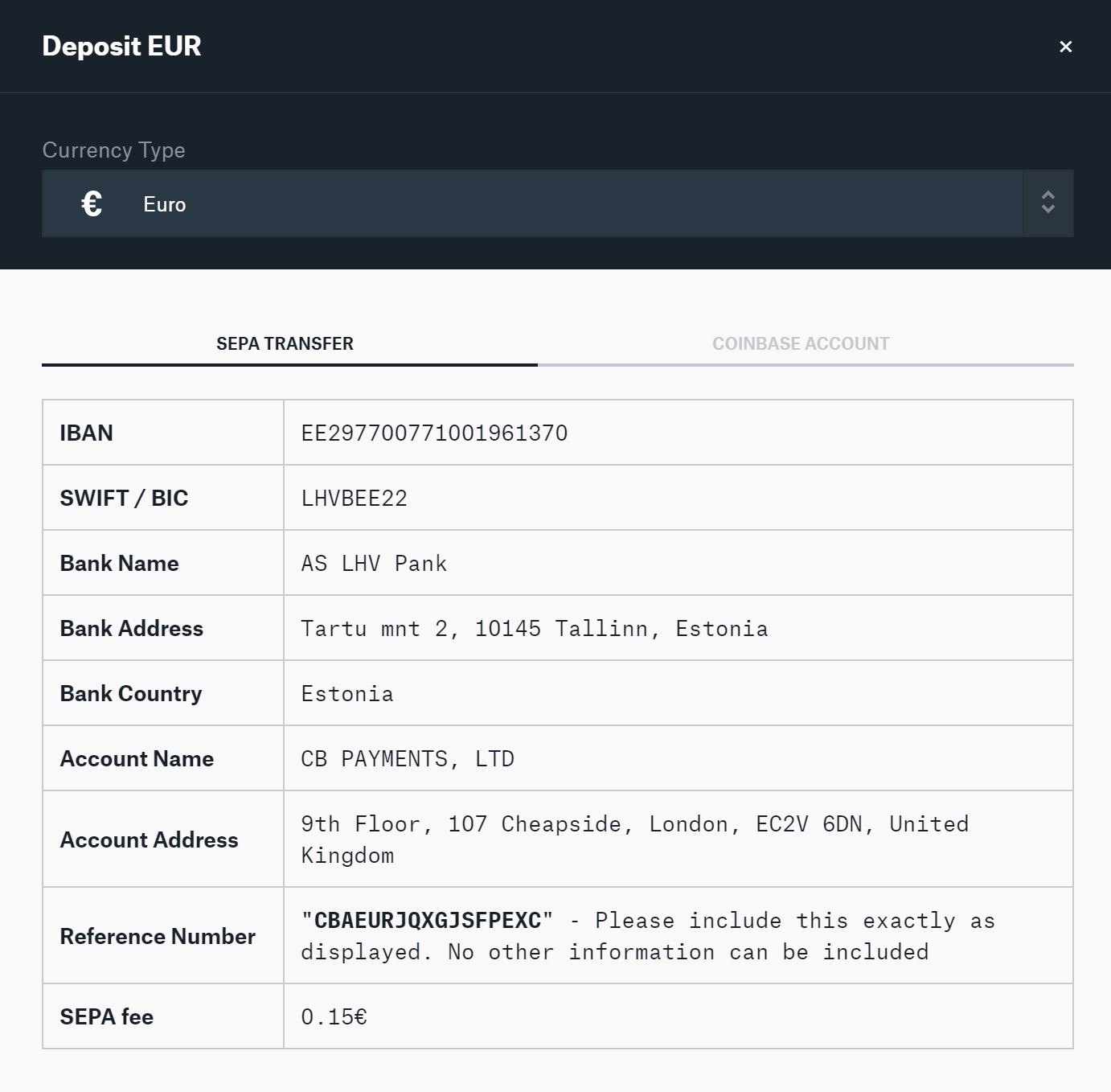This screenshot has width=1111, height=1092.
Task: Click the bank name AS LHV Pank
Action: 374,564
